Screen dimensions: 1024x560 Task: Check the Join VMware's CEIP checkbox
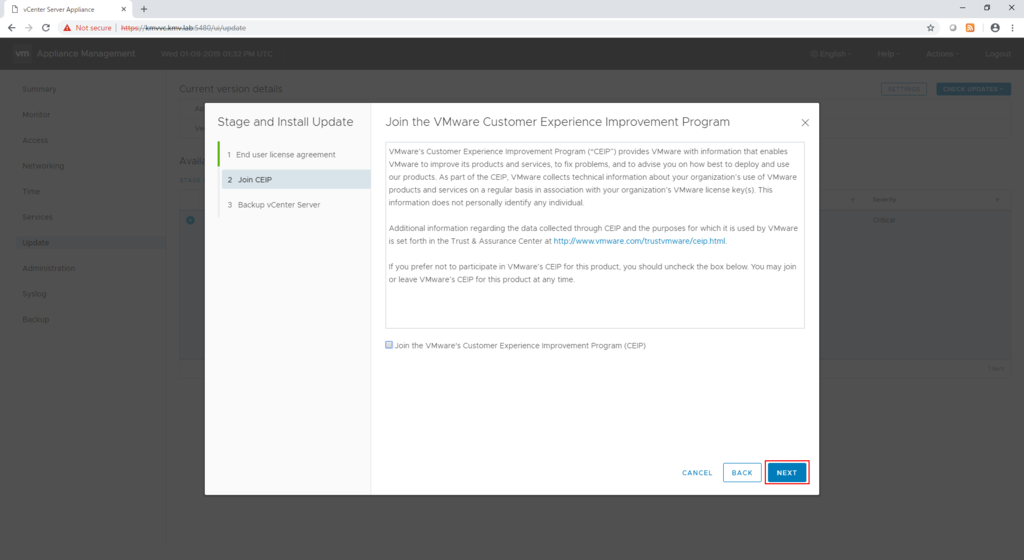(389, 345)
